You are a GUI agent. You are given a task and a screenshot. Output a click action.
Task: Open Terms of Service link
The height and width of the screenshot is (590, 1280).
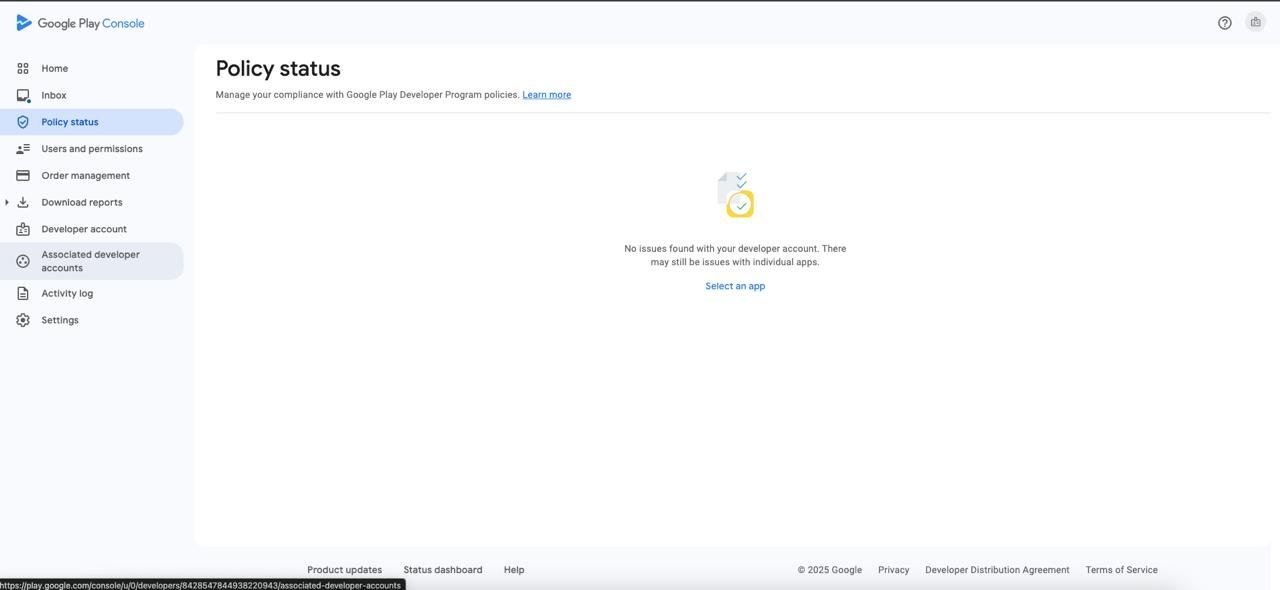pos(1122,570)
